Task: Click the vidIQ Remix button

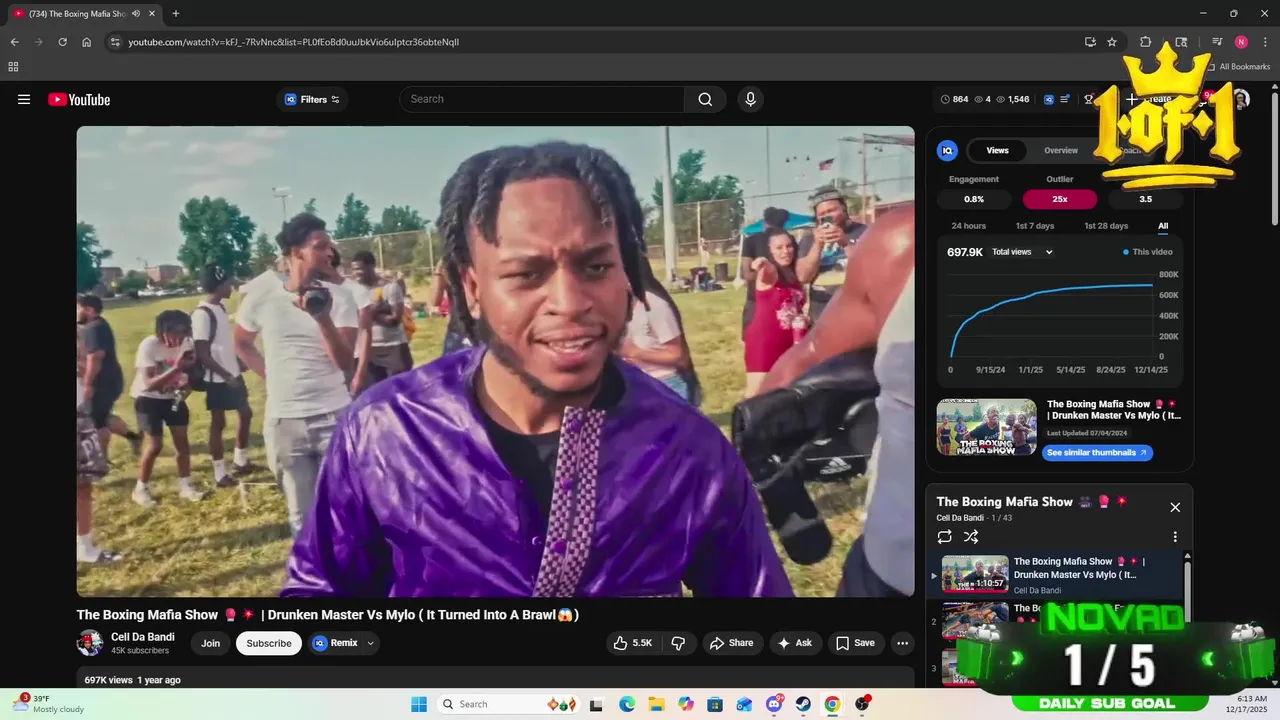Action: [x=335, y=643]
